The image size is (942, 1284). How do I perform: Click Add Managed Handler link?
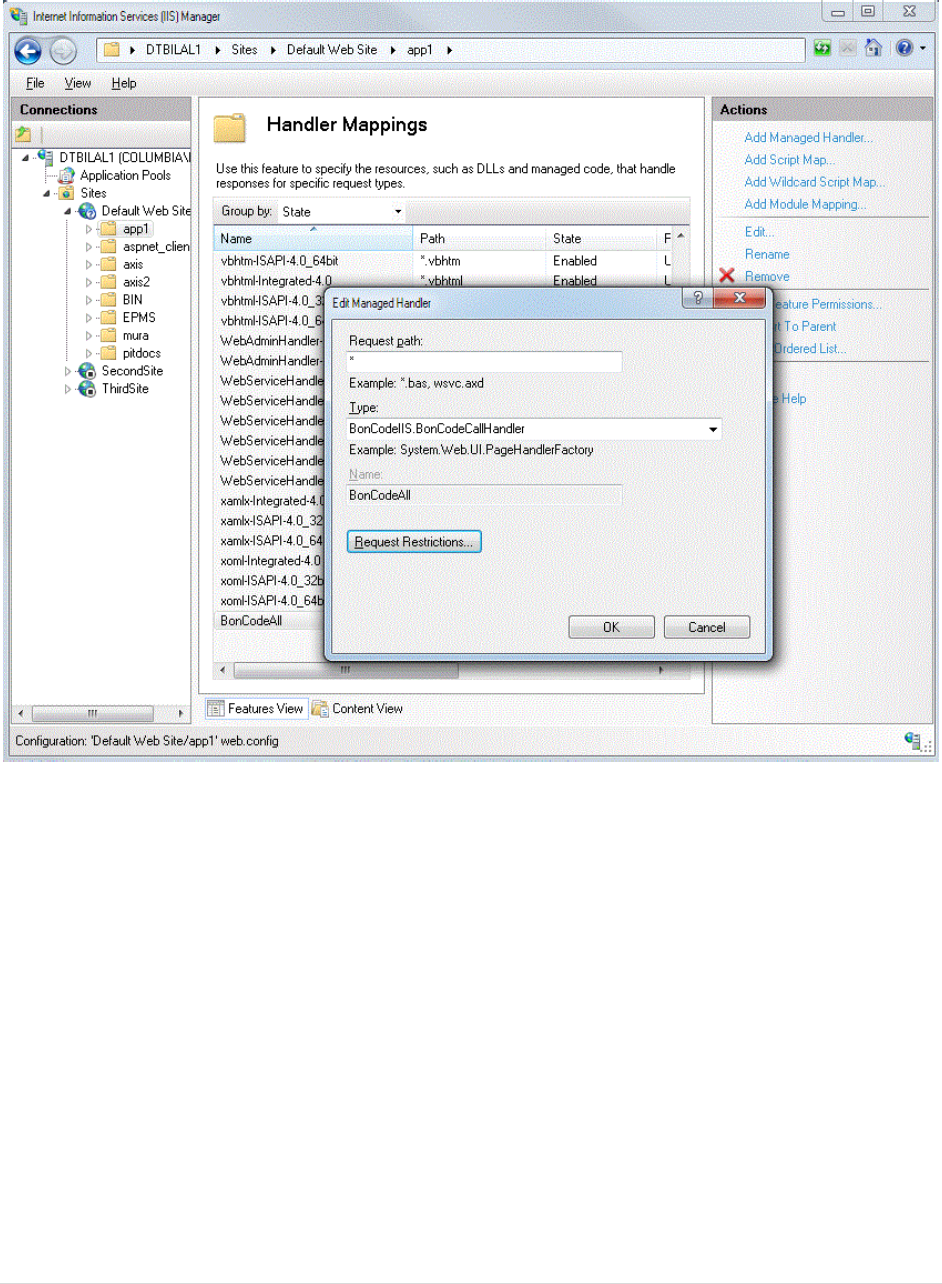808,138
